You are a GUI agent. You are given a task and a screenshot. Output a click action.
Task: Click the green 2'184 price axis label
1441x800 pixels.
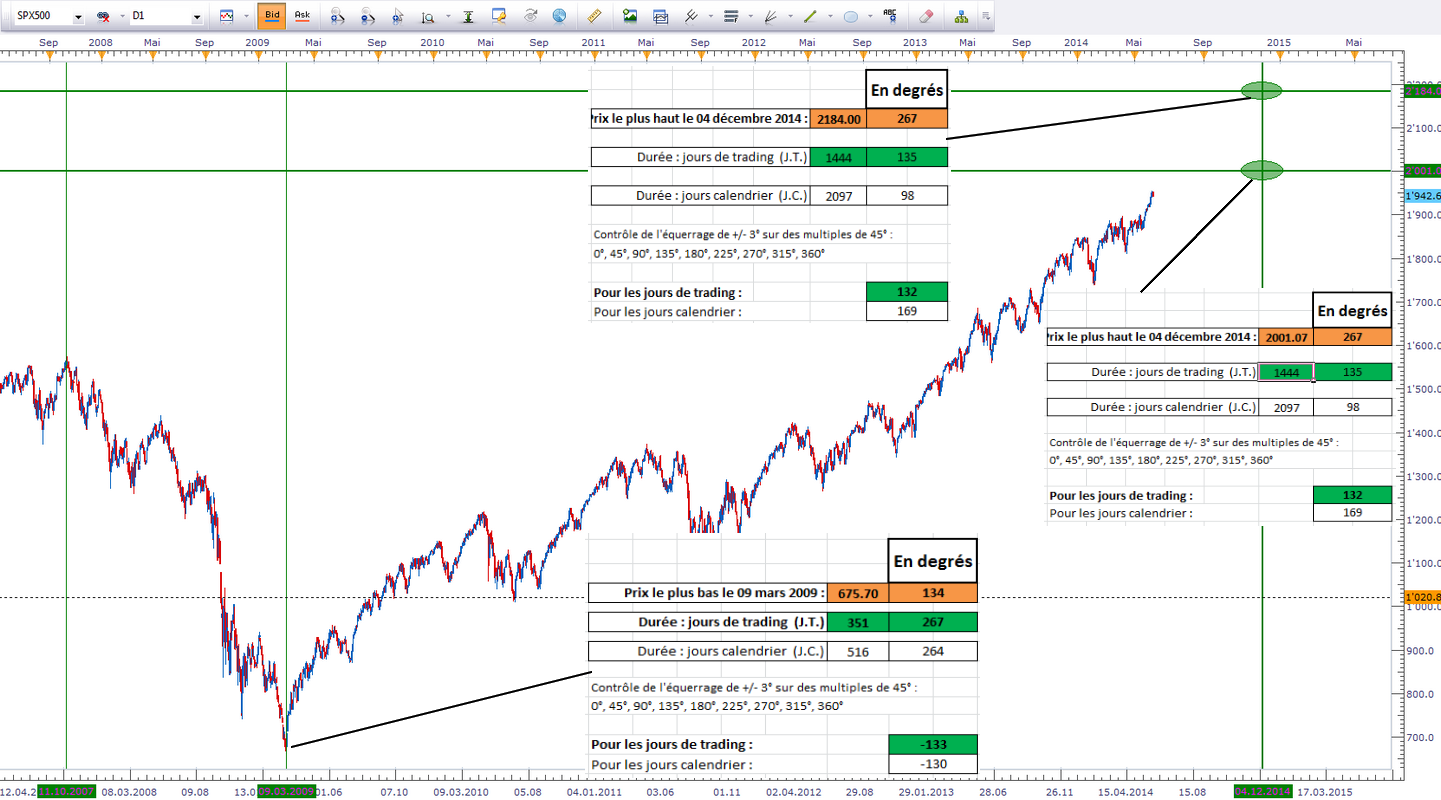click(x=1422, y=92)
